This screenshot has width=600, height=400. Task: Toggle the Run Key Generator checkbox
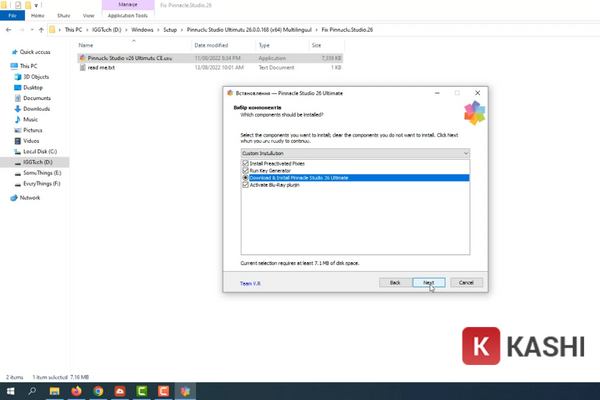245,169
